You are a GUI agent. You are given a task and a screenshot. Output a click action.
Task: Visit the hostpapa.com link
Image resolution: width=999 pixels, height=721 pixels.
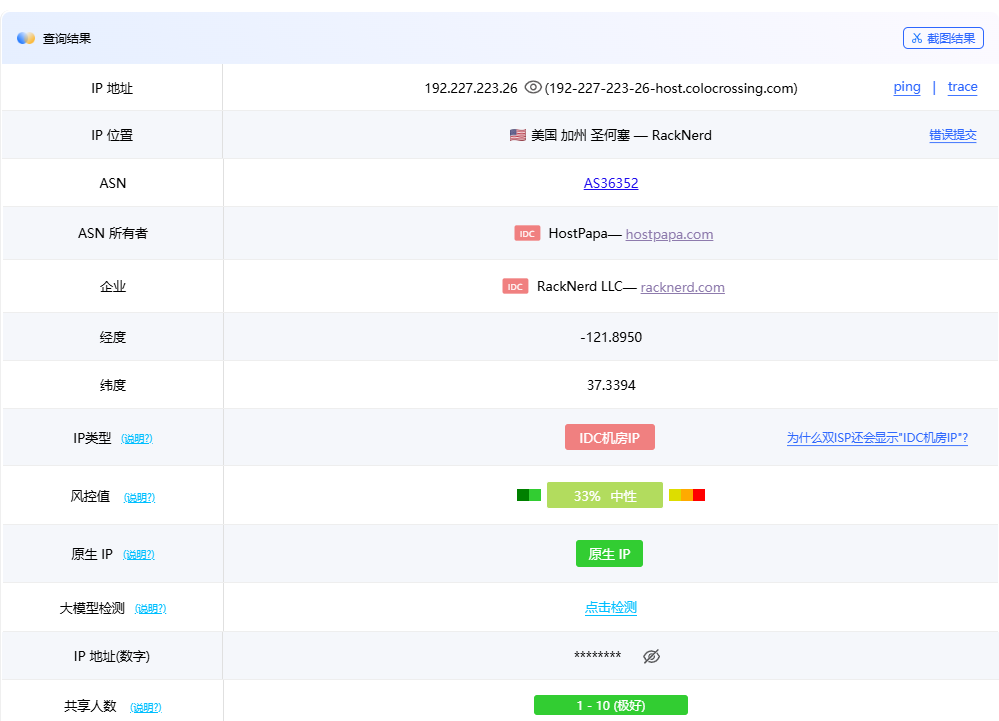669,234
